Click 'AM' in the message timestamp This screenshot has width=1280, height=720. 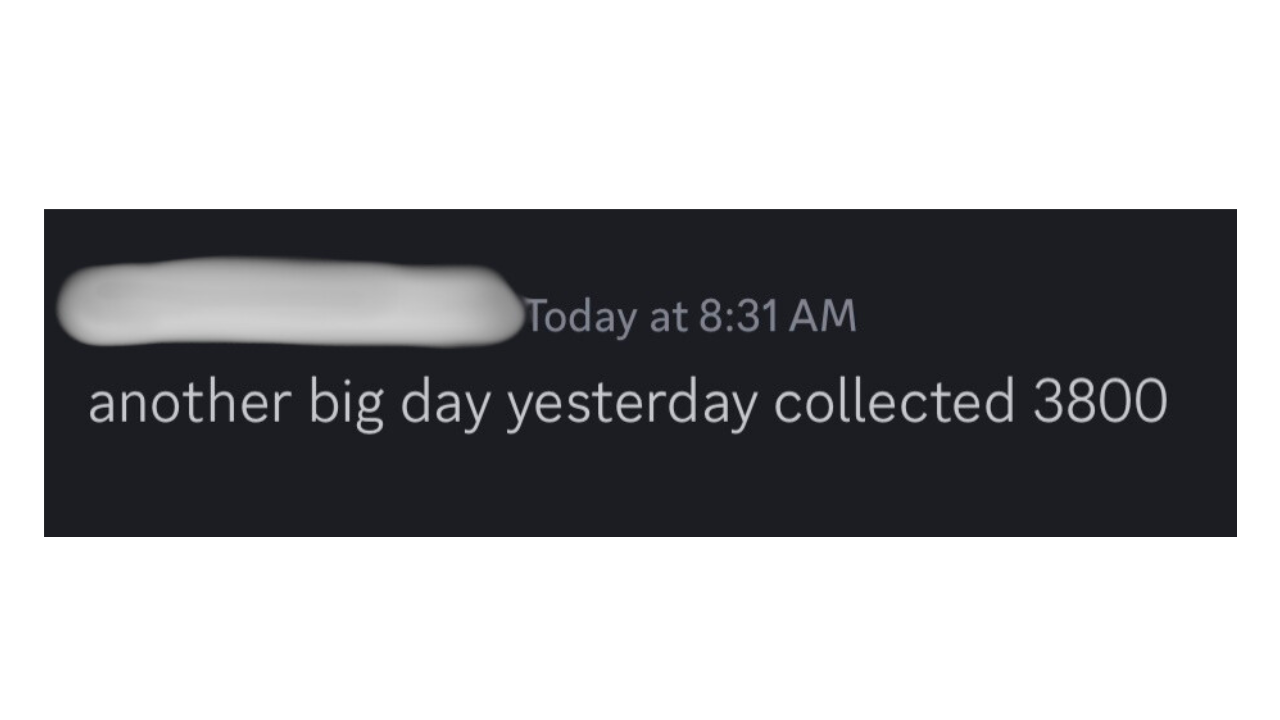click(822, 317)
